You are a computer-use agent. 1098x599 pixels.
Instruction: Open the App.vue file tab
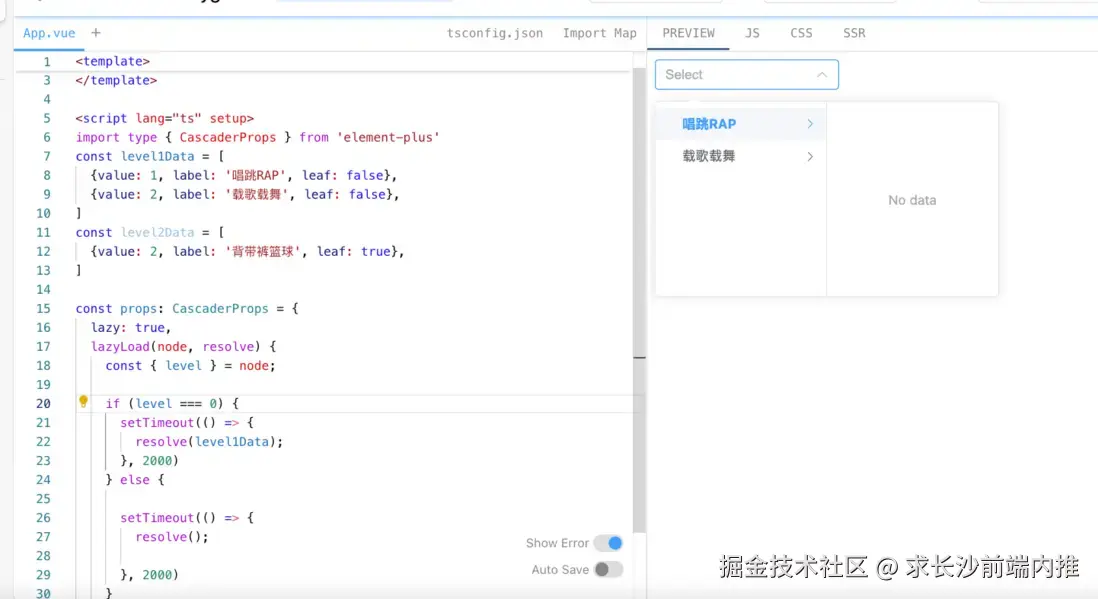(x=49, y=33)
